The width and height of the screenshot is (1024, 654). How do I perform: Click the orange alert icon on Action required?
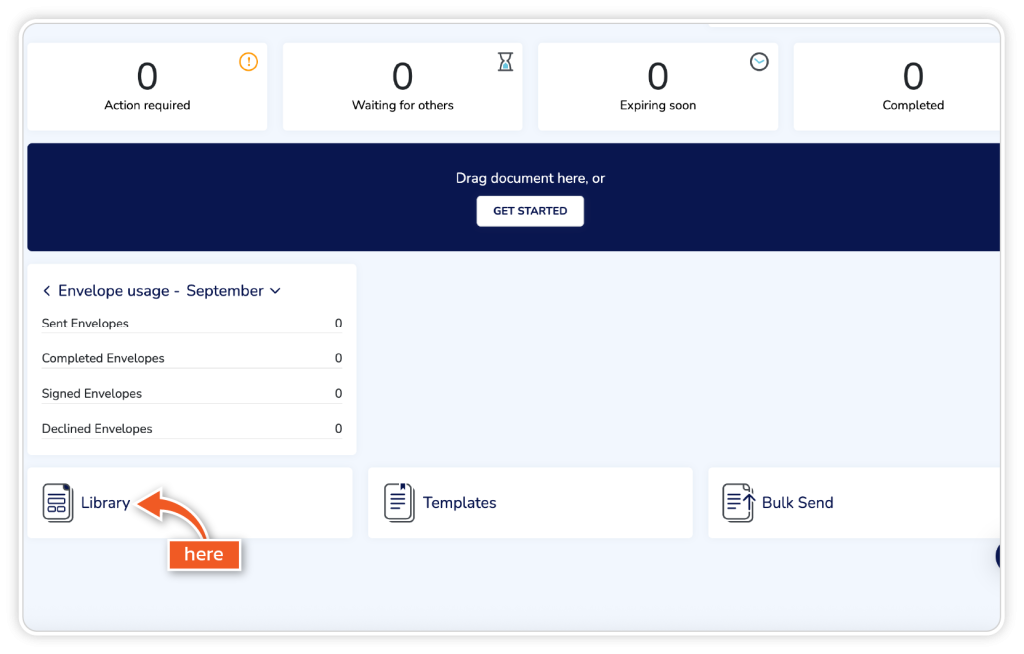click(x=248, y=62)
